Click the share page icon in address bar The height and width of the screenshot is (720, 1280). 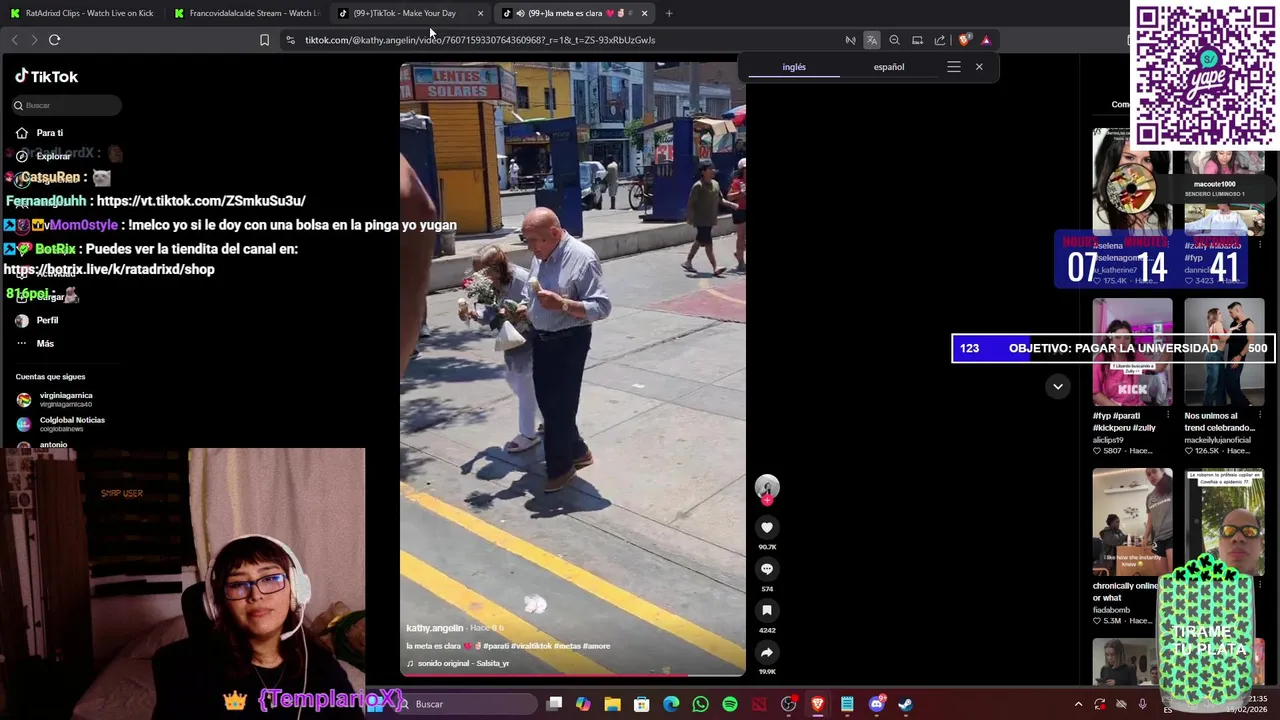(x=940, y=40)
